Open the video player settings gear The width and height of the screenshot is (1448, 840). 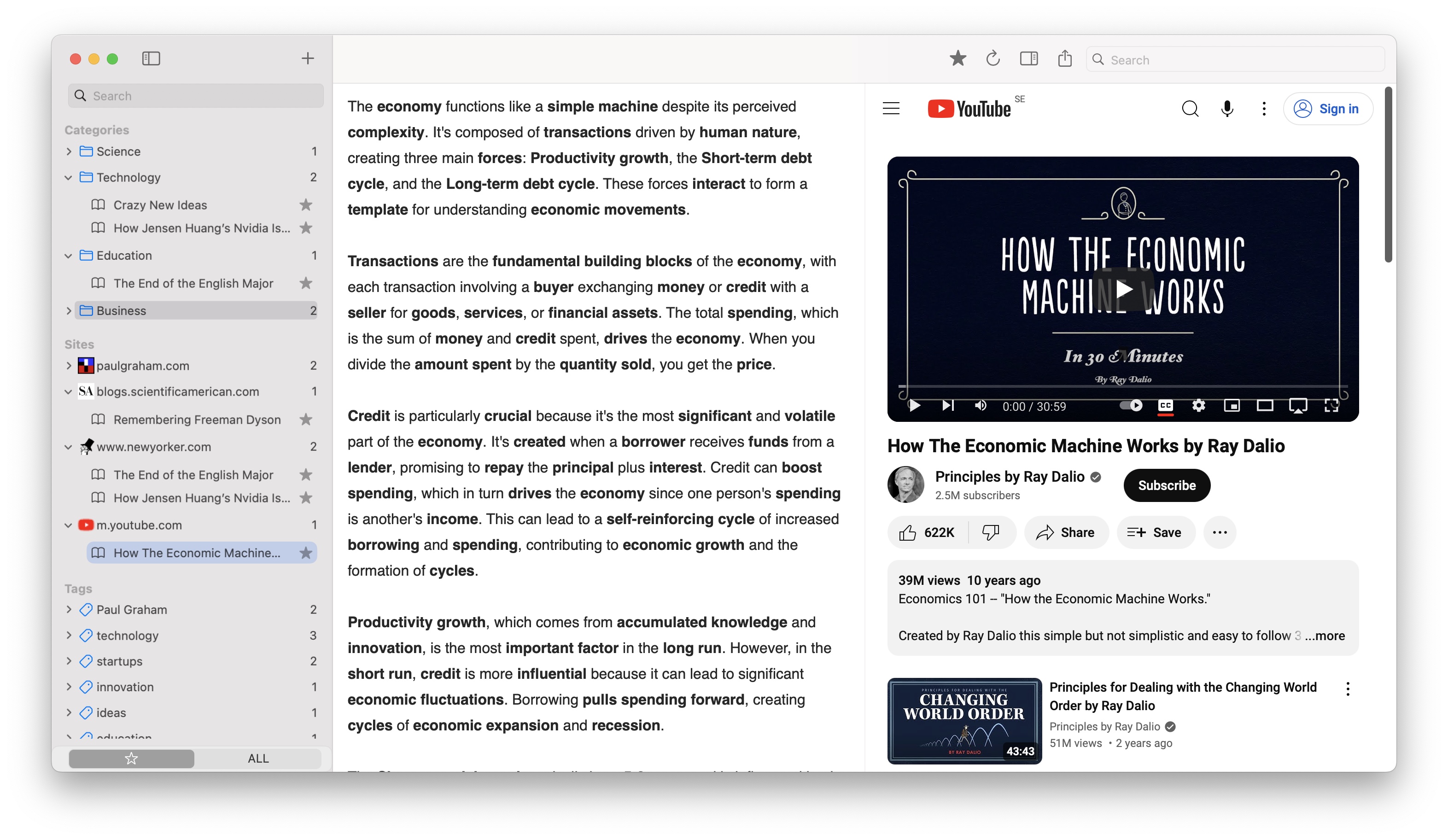point(1199,406)
